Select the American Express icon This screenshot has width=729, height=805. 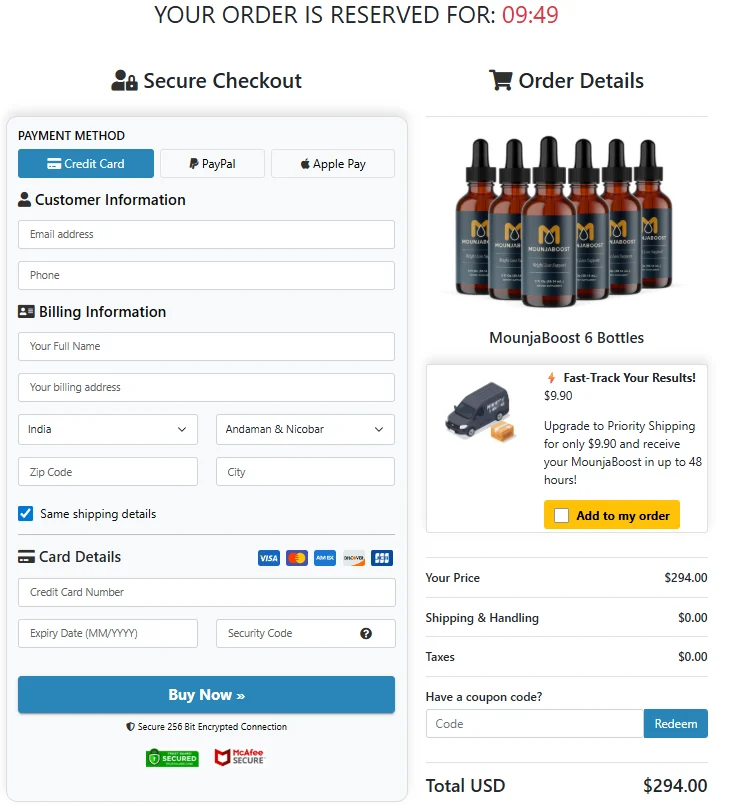click(324, 558)
